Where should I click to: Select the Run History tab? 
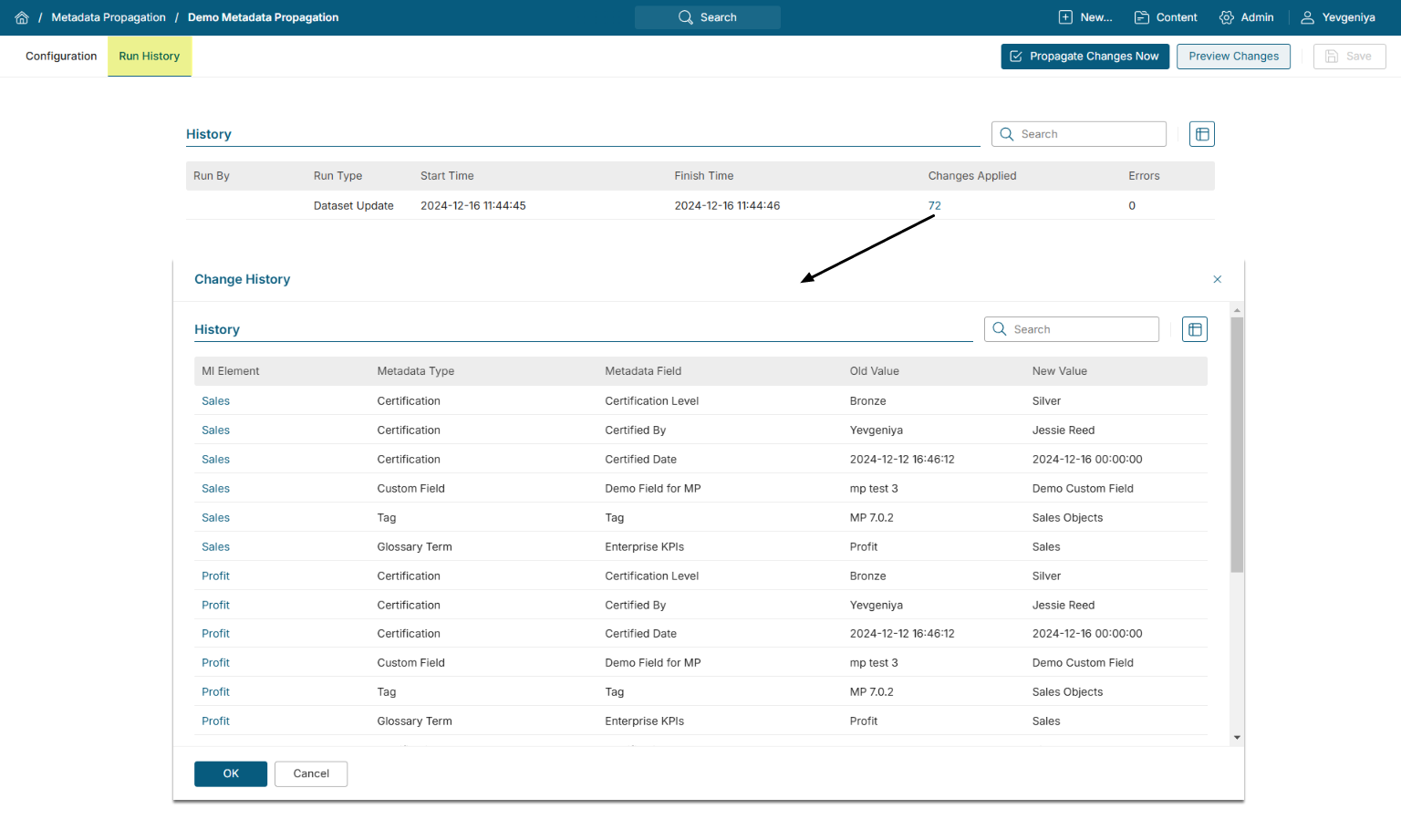click(150, 57)
